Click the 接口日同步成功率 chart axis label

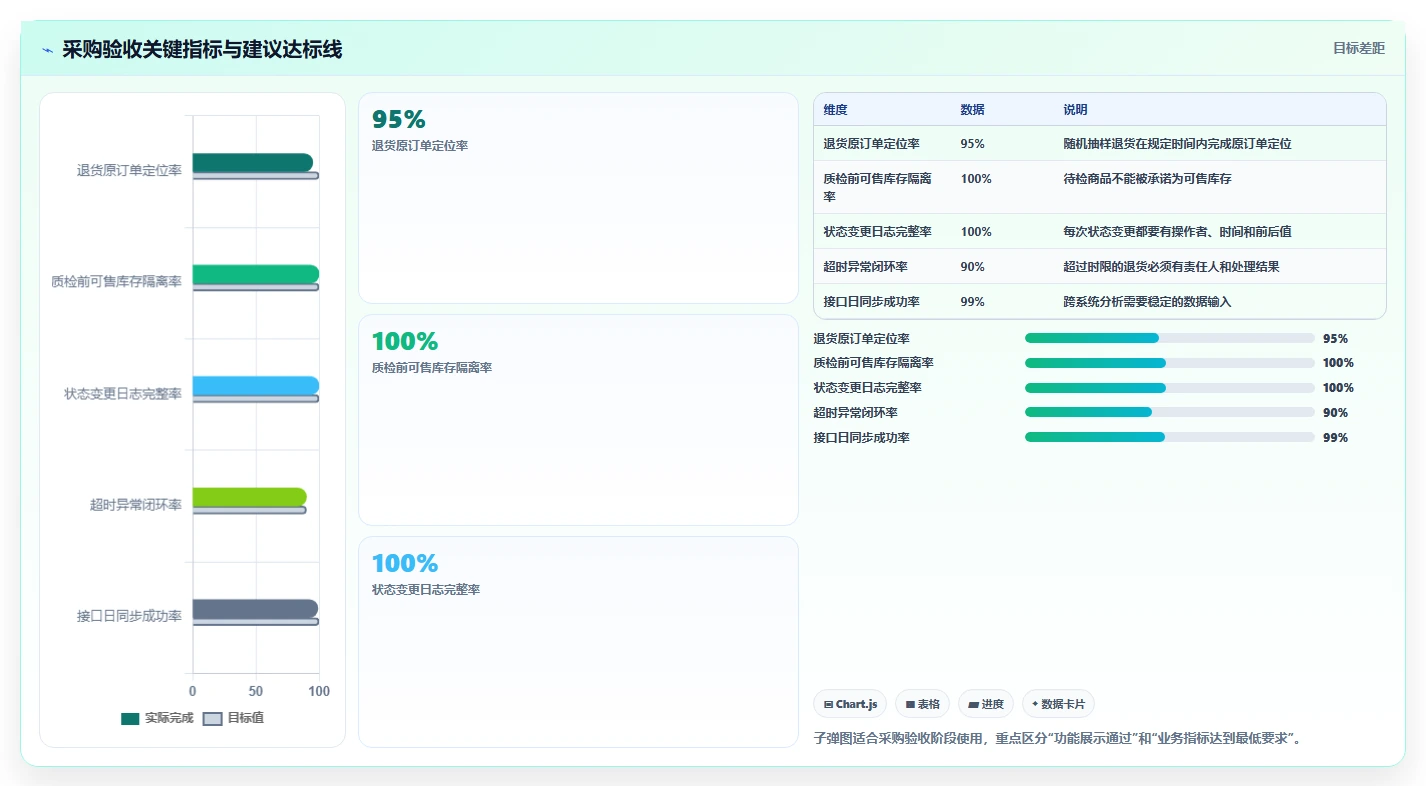[x=129, y=616]
